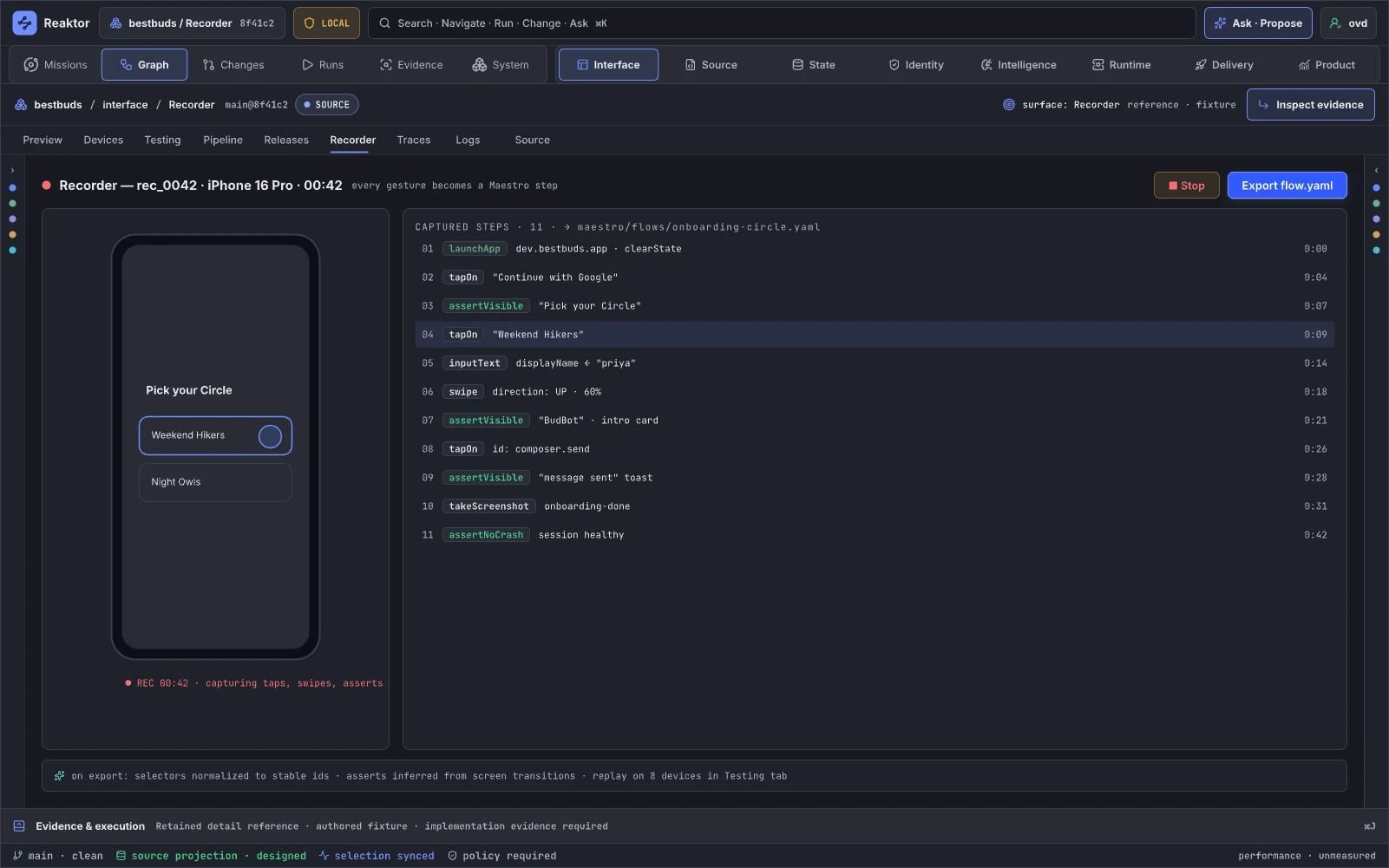Open the ovd user account
The image size is (1389, 868).
1348,23
